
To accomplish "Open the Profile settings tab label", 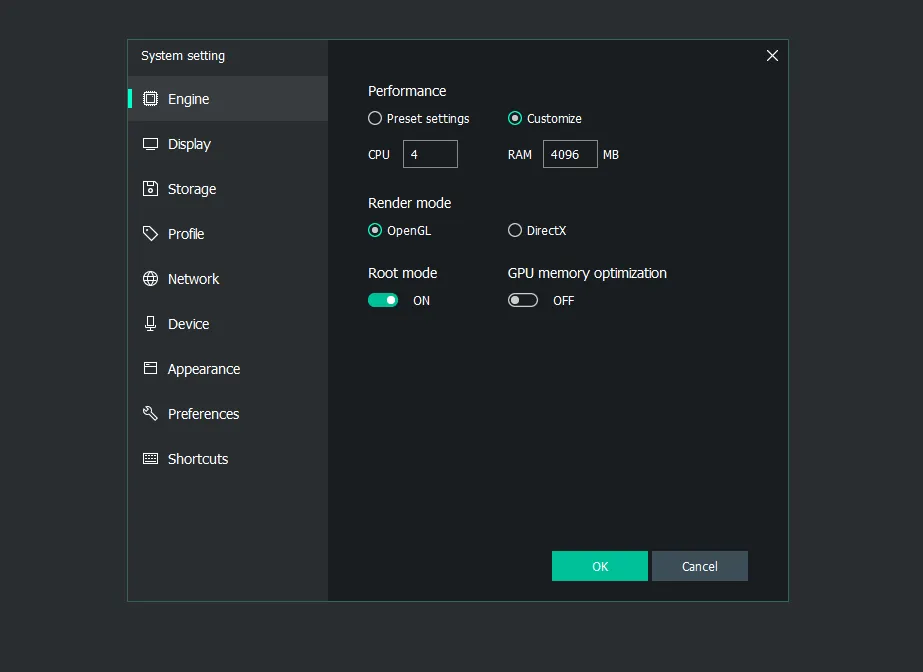I will 186,234.
